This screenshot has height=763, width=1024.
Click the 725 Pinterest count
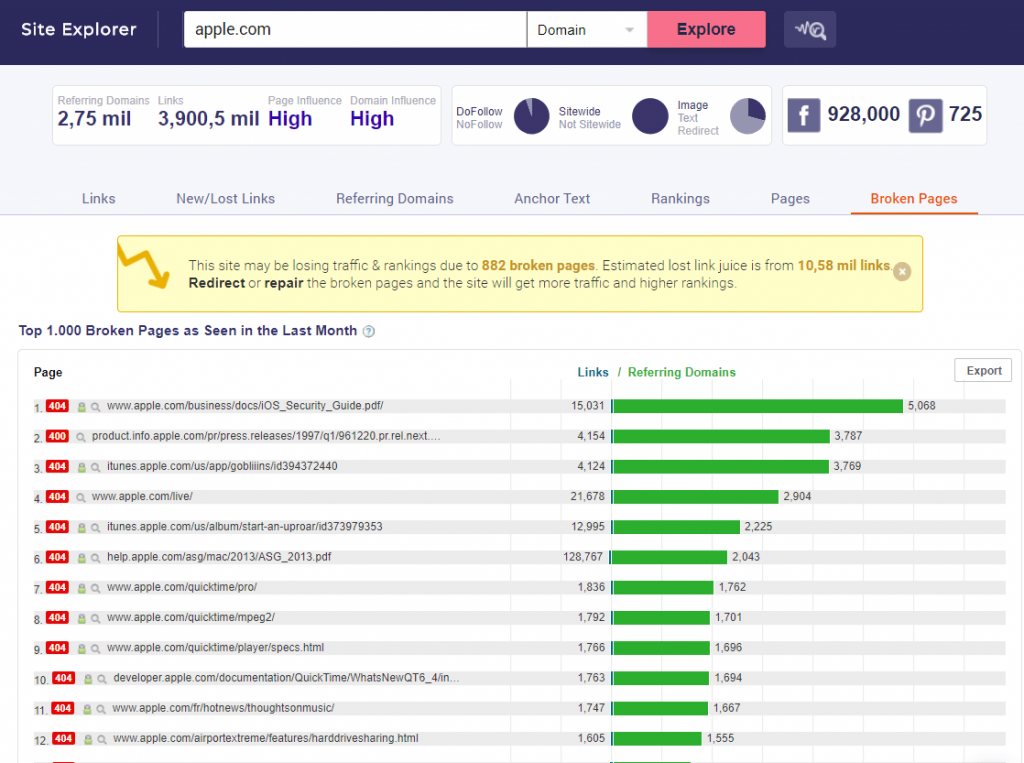click(x=965, y=114)
